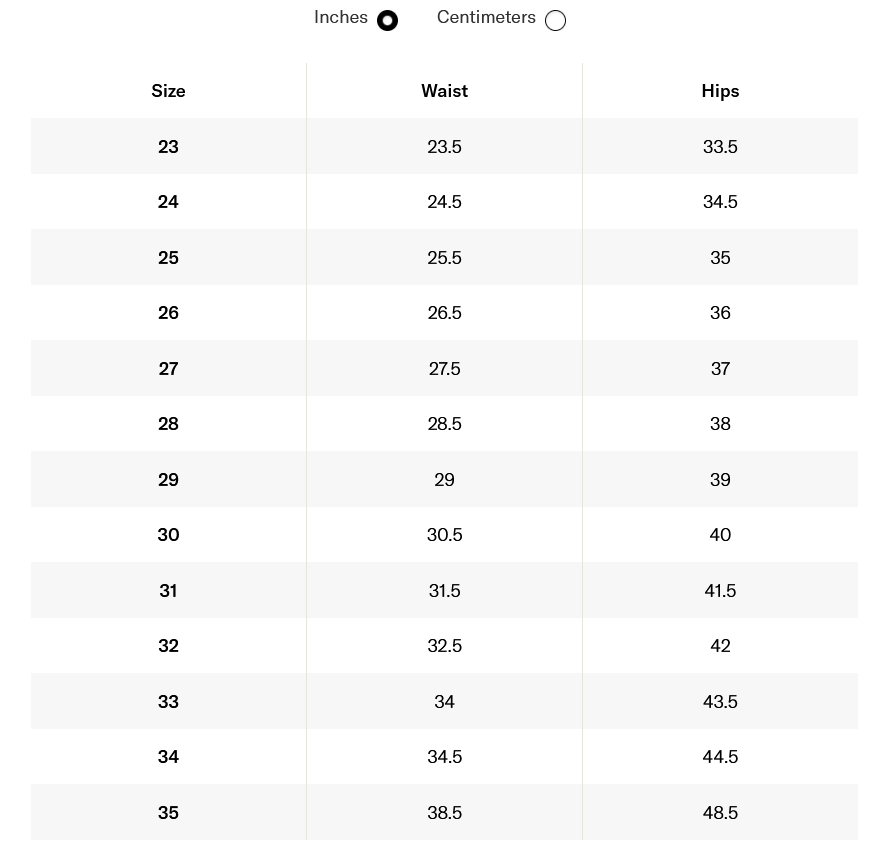The image size is (877, 864).
Task: Click waist value 31.5
Action: pos(444,591)
